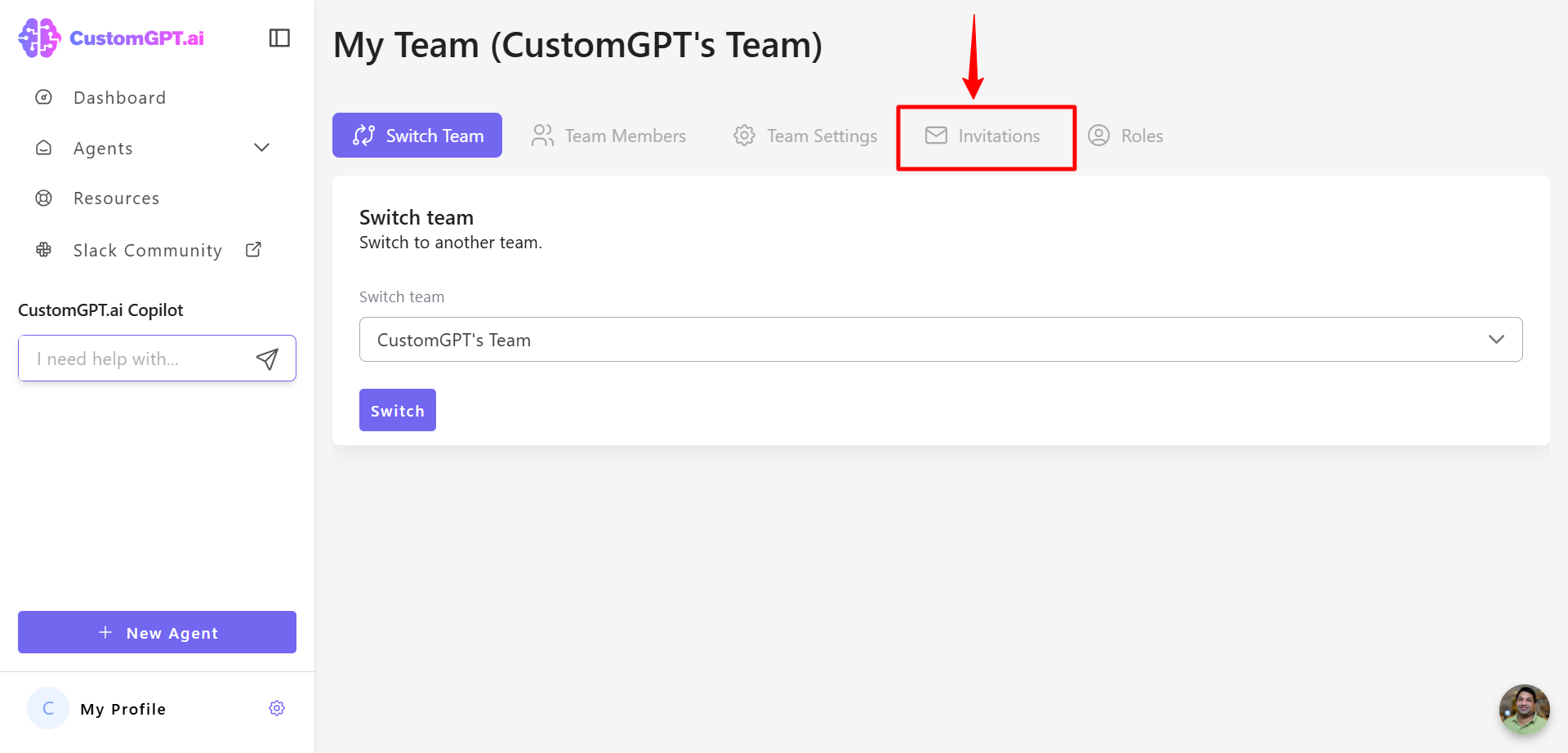1568x753 pixels.
Task: Open the Roles tab
Action: tap(1125, 136)
